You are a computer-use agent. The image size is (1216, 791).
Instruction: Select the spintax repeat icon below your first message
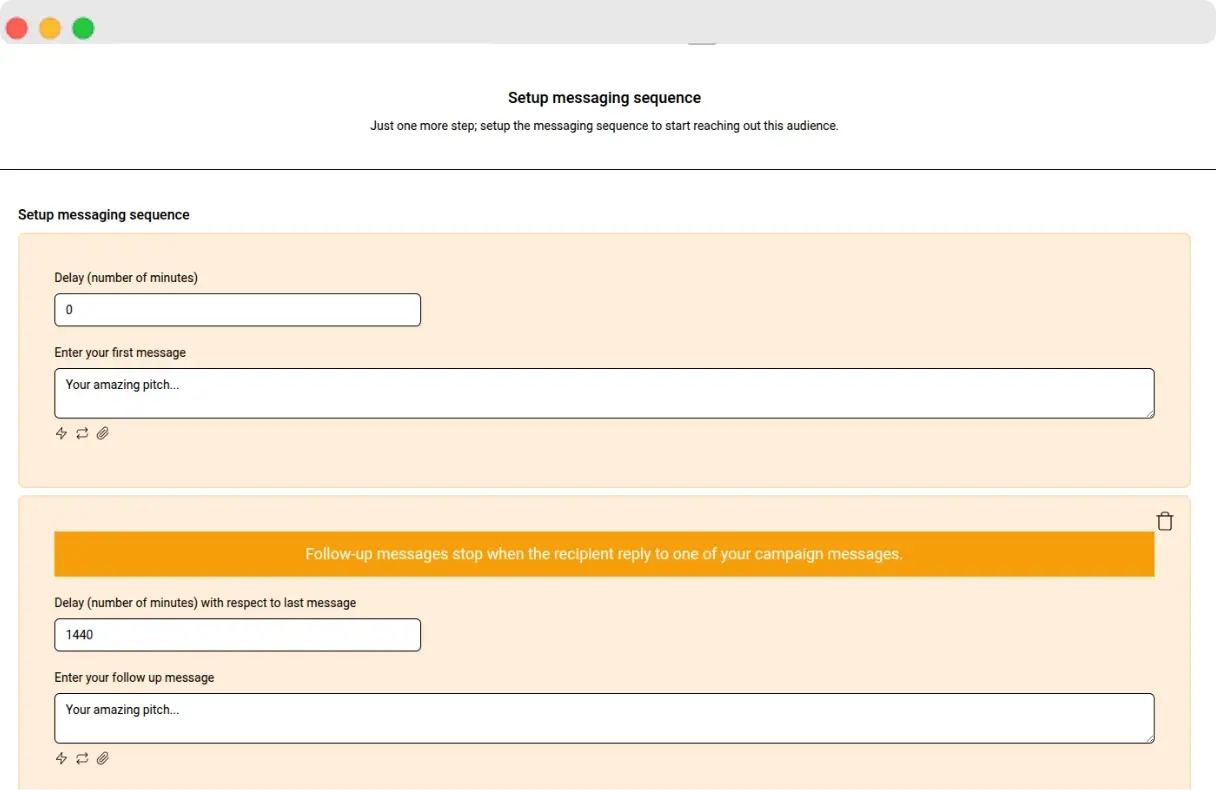pyautogui.click(x=82, y=433)
